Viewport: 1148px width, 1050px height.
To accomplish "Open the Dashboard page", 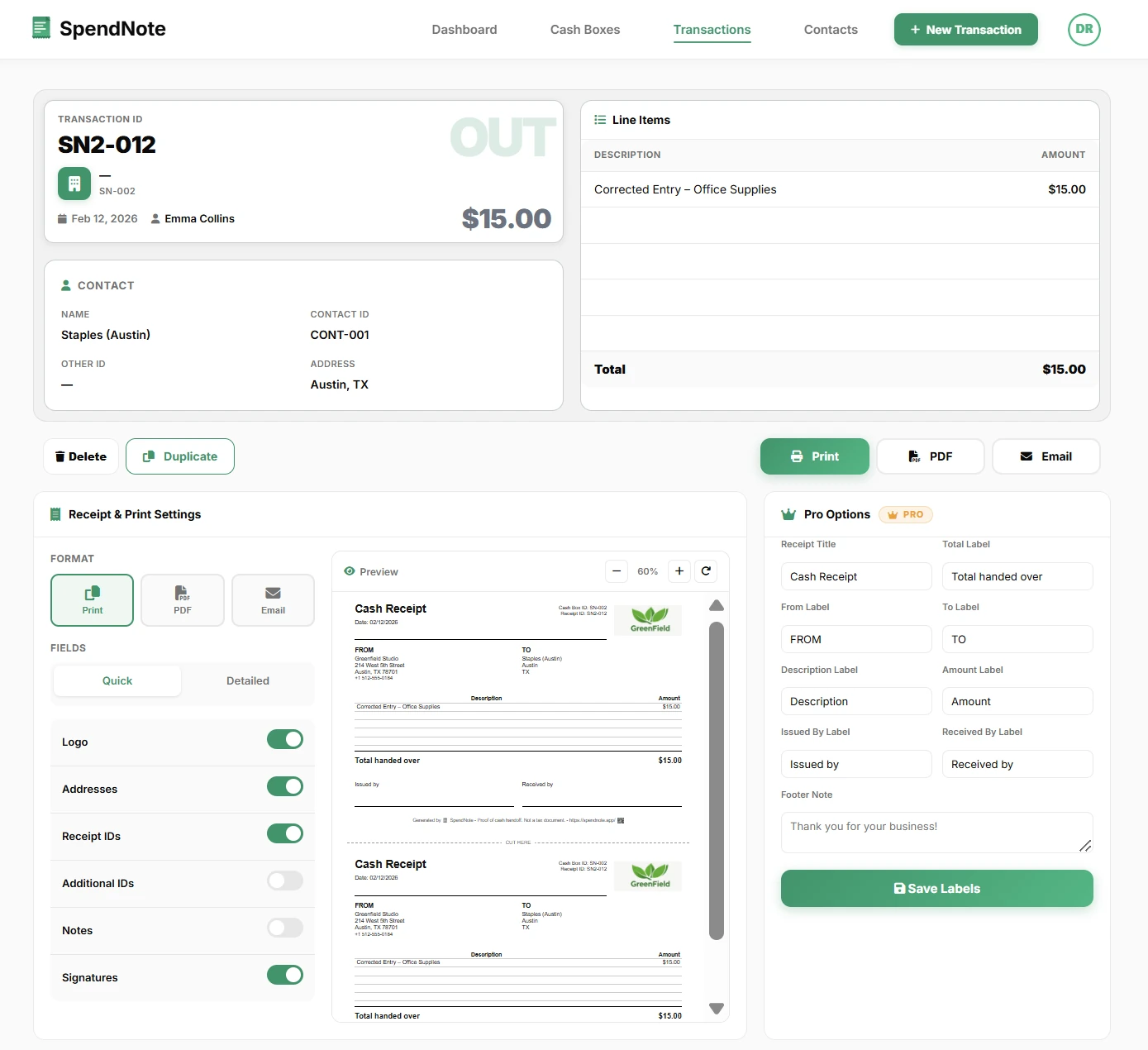I will click(464, 29).
